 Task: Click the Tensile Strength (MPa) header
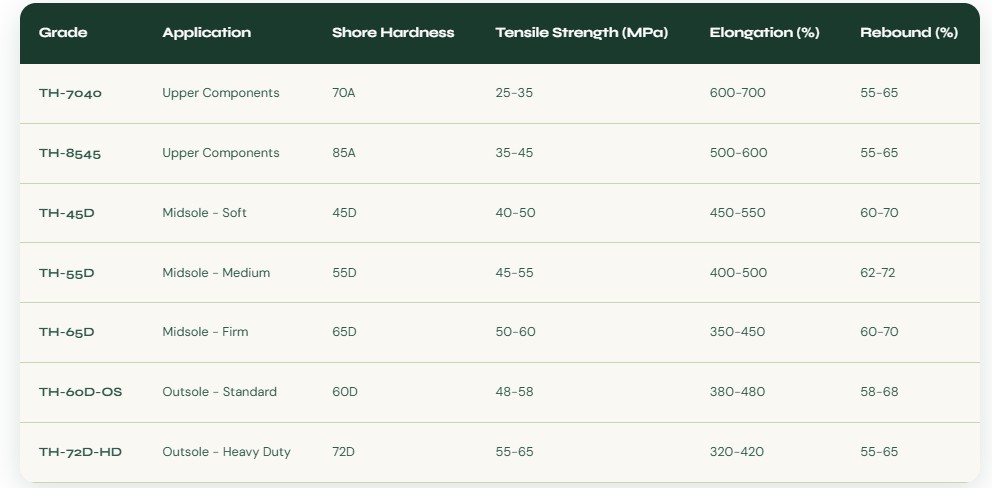click(x=581, y=33)
